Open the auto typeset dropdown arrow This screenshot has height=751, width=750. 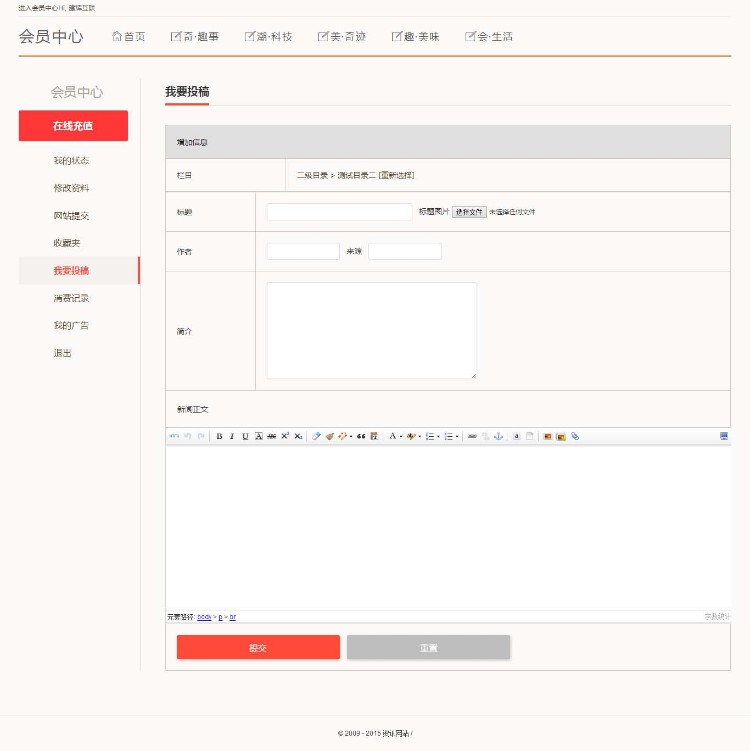pos(351,437)
